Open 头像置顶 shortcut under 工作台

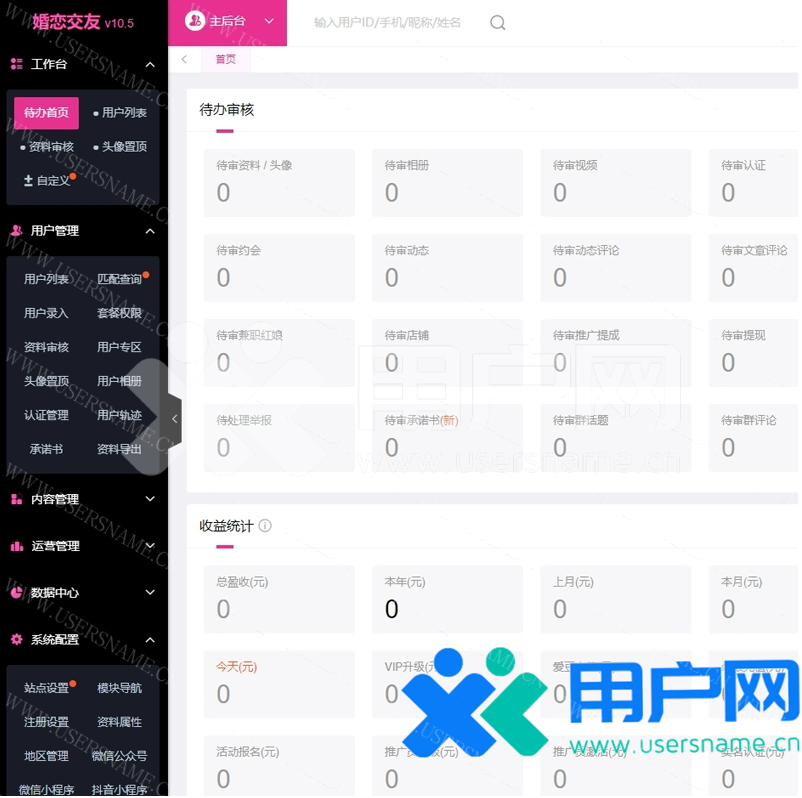[x=120, y=147]
